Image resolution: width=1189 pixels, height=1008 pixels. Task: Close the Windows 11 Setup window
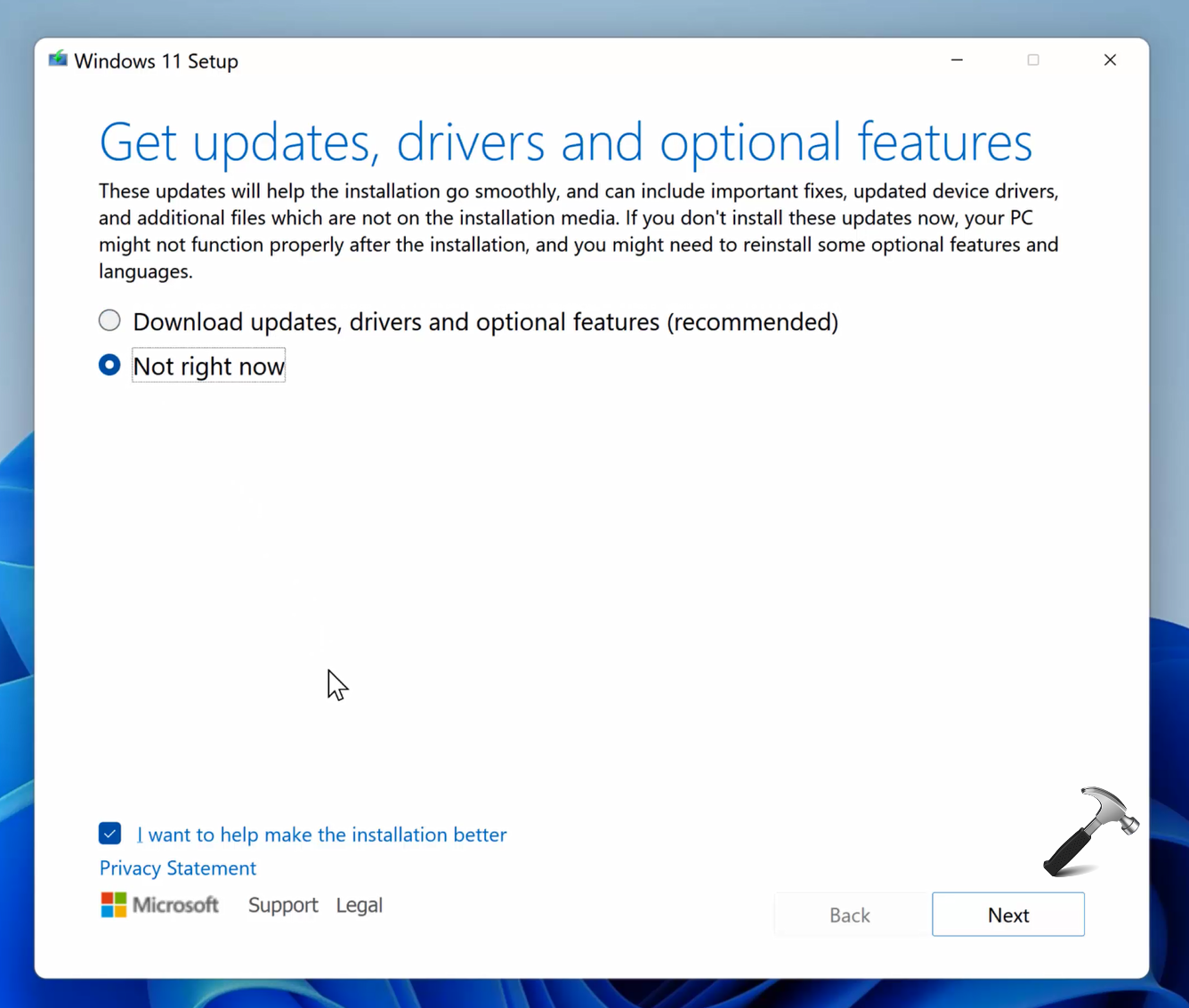point(1110,60)
